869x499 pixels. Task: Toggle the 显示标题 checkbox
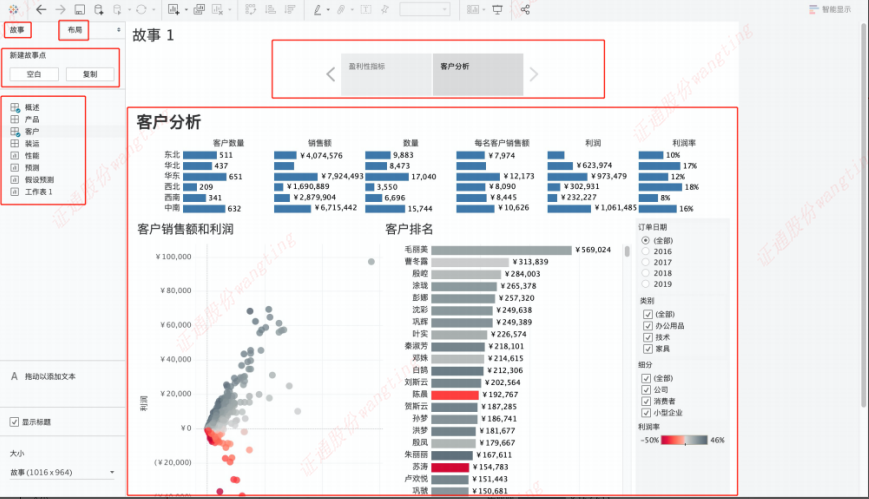[14, 422]
